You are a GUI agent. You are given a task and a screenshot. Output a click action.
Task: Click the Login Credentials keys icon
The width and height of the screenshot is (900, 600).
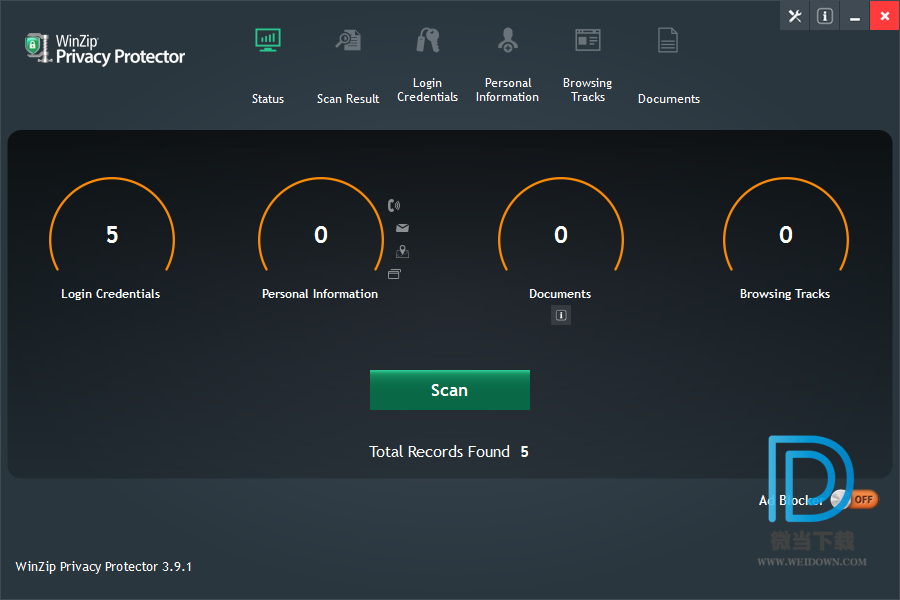(428, 40)
